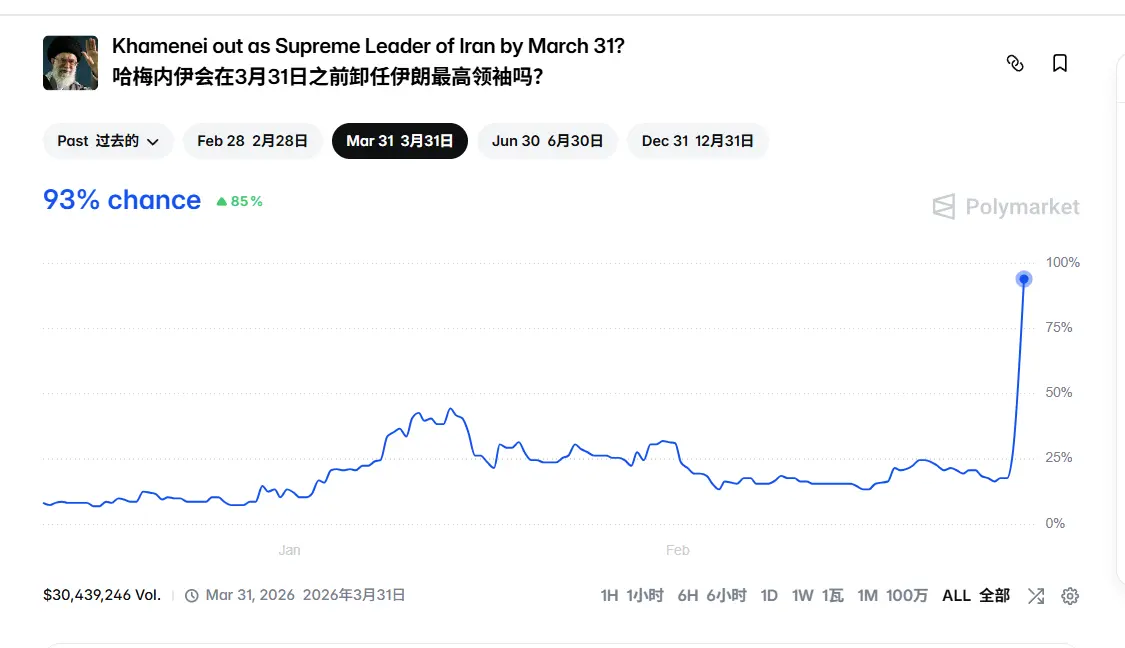Select the Jun 30 outcome tab
The image size is (1125, 648).
547,141
